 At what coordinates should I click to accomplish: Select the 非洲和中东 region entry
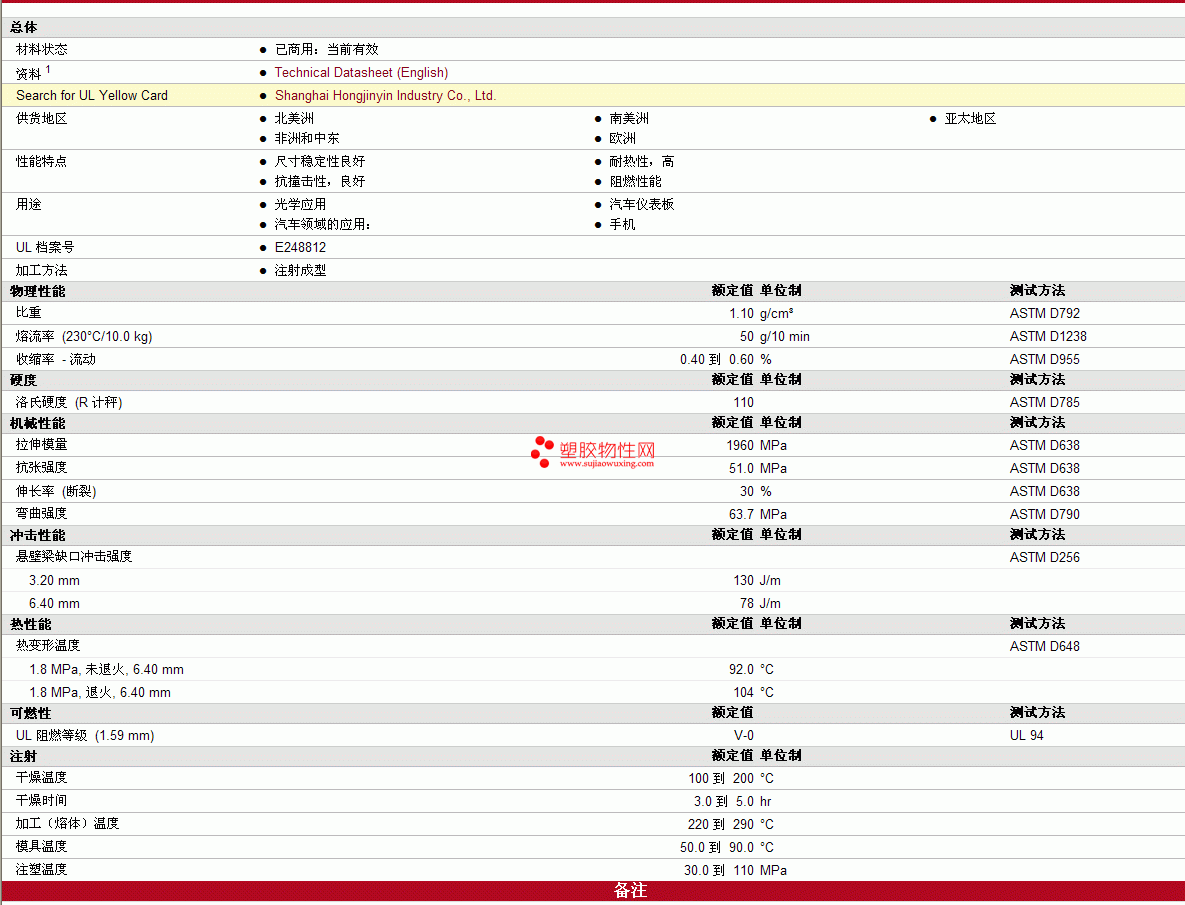(307, 138)
